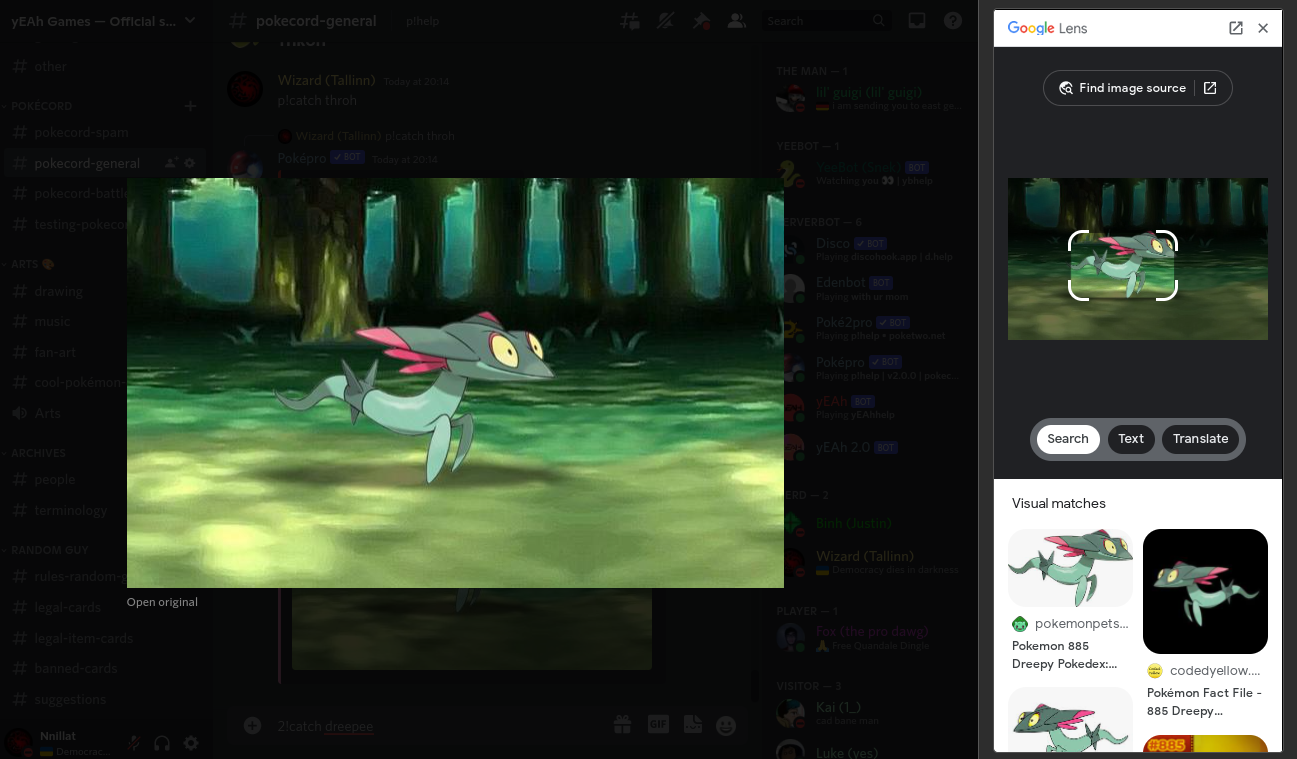Screen dimensions: 1297x759
Task: Open the Discord inbox icon
Action: click(x=916, y=21)
